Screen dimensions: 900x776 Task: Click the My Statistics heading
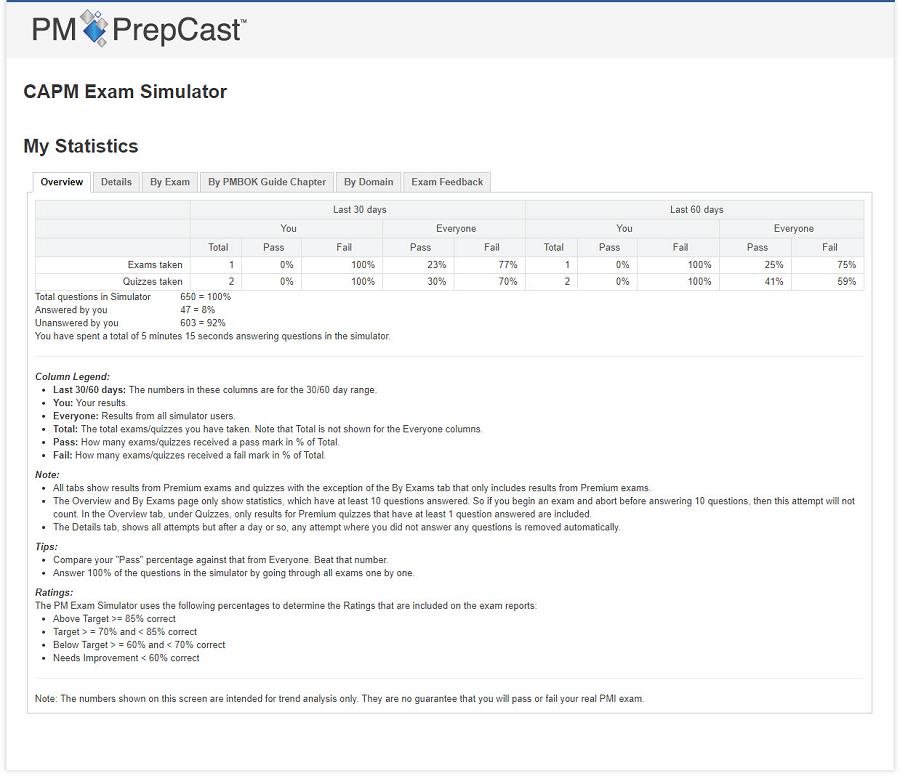[81, 146]
